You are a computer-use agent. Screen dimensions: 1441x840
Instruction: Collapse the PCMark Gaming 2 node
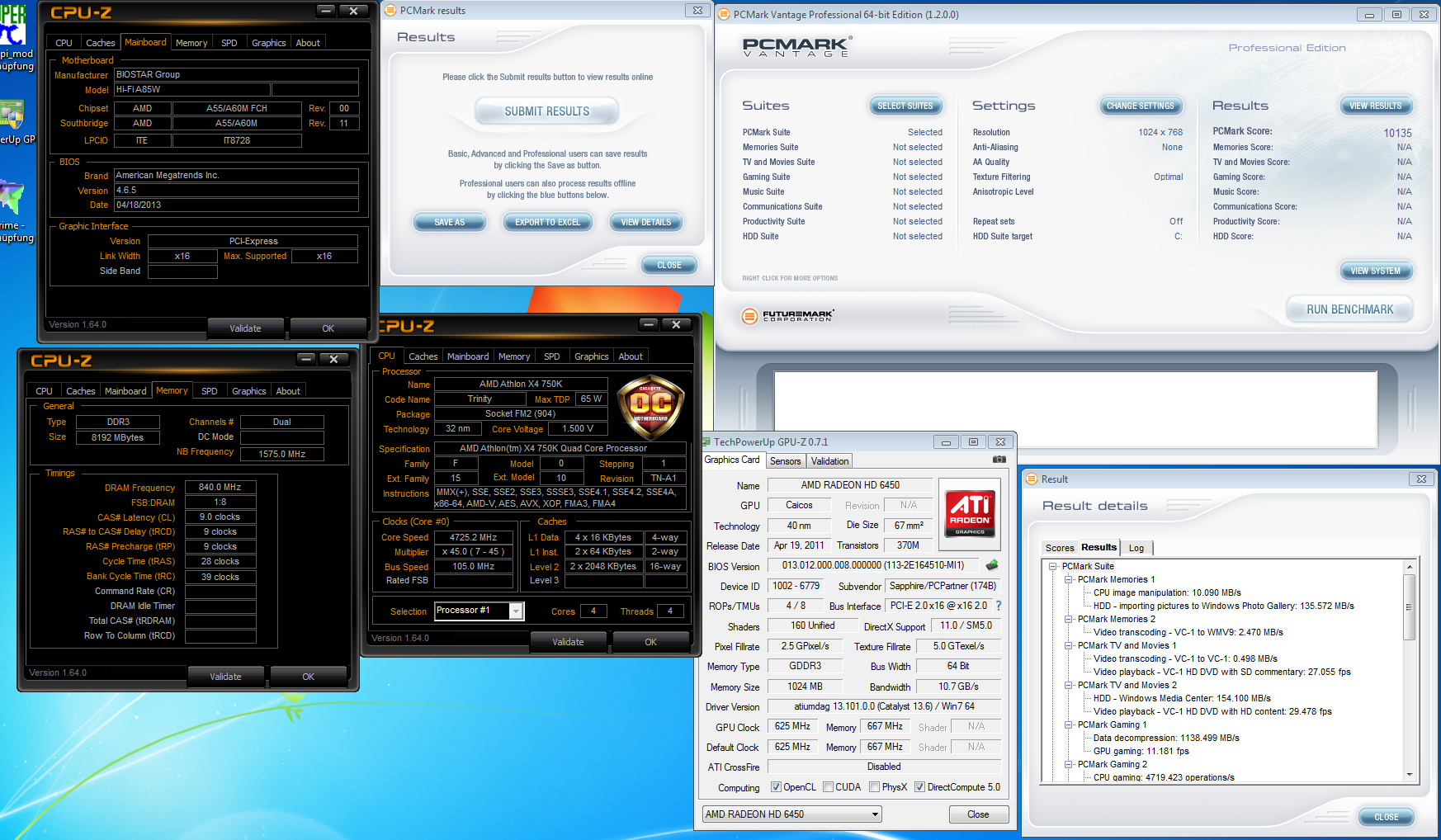(1068, 764)
